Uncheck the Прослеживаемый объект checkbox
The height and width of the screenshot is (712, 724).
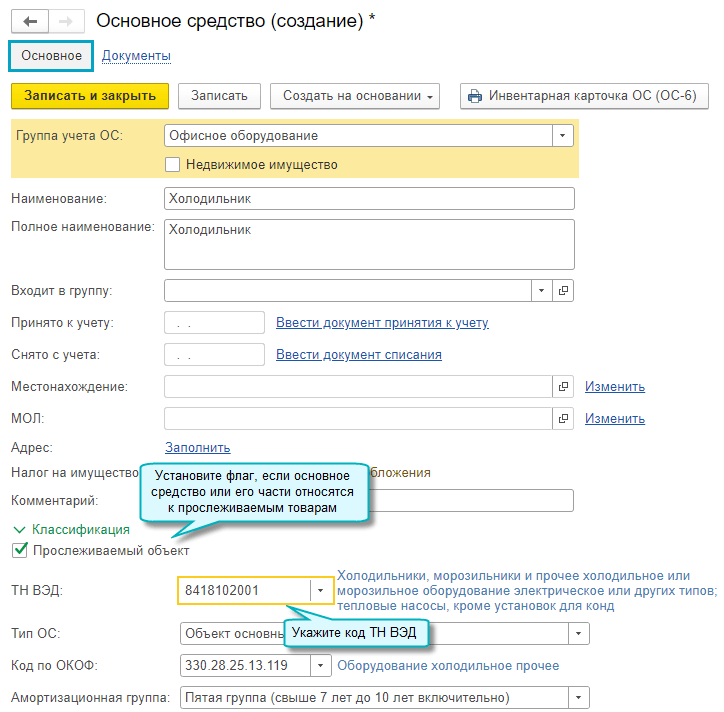pyautogui.click(x=19, y=550)
